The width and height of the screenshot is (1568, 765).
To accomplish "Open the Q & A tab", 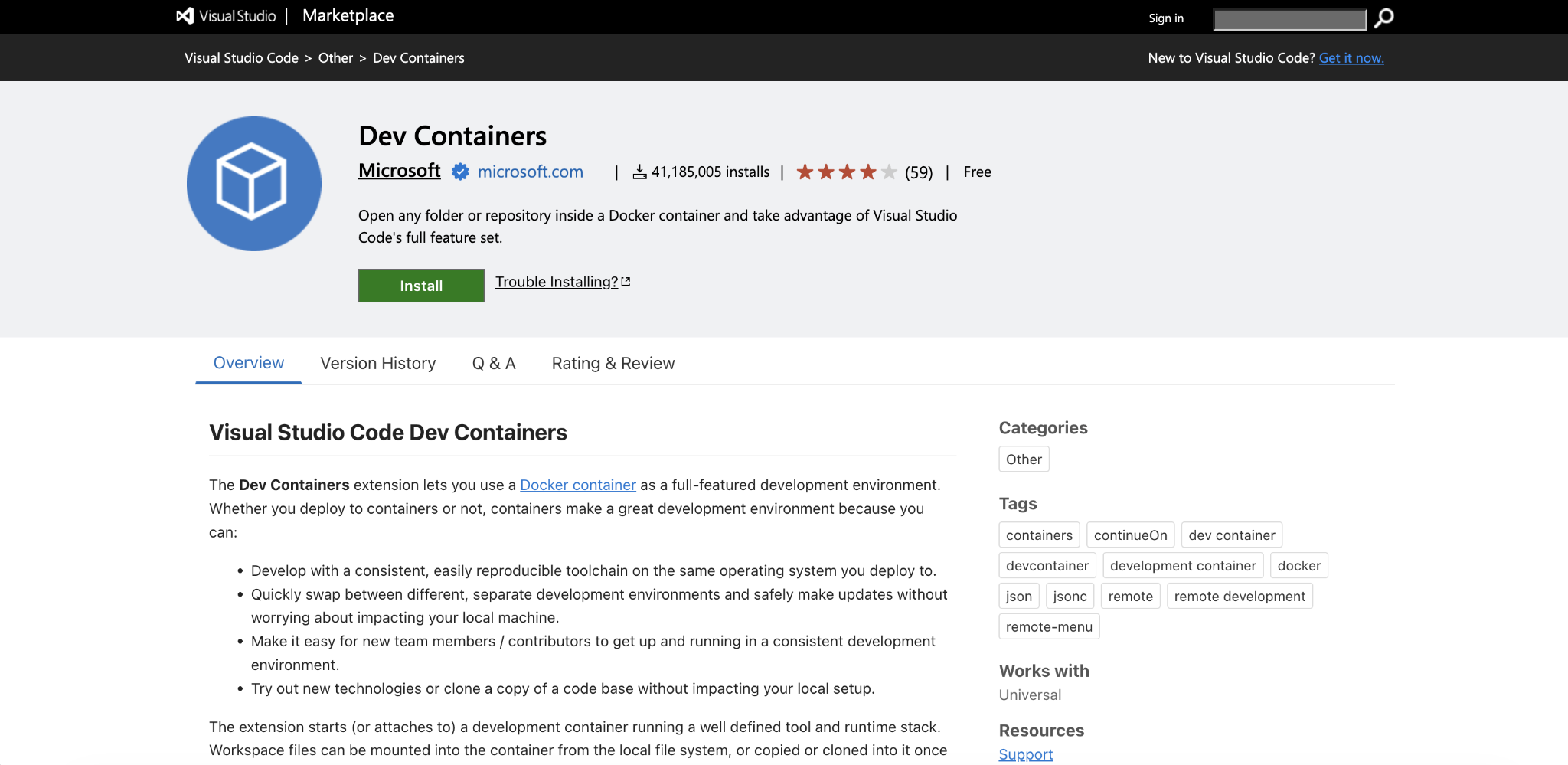I will click(494, 363).
